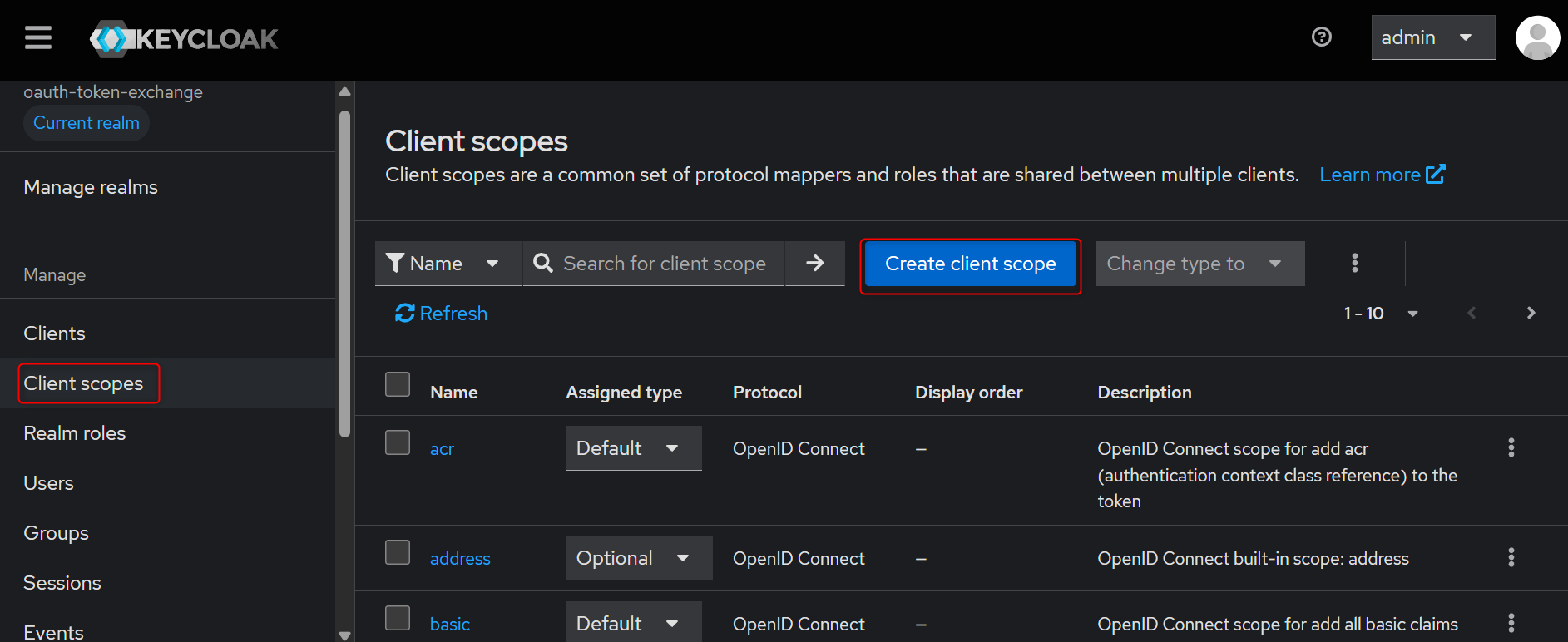Navigate to Clients in sidebar

pyautogui.click(x=55, y=333)
